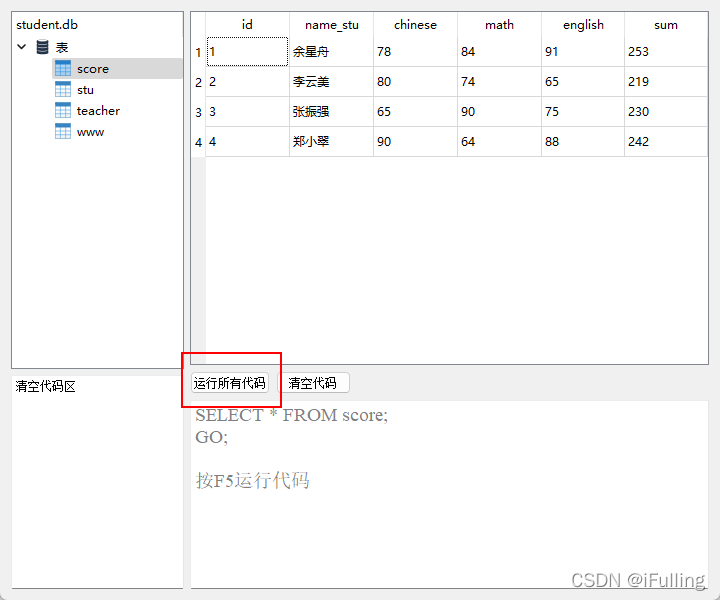720x600 pixels.
Task: Select the id cell of row 1
Action: tap(247, 52)
